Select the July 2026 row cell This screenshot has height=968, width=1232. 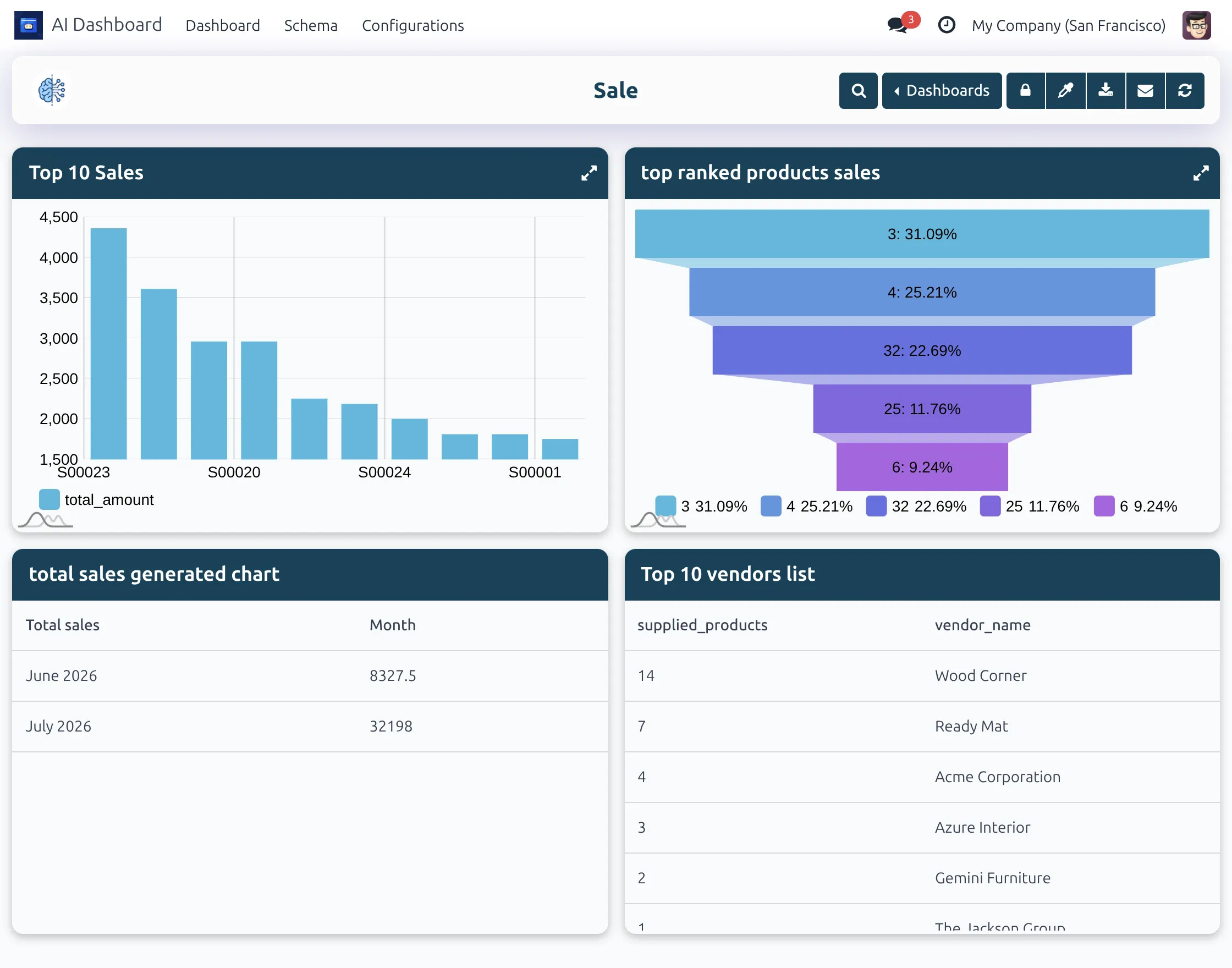click(x=58, y=726)
